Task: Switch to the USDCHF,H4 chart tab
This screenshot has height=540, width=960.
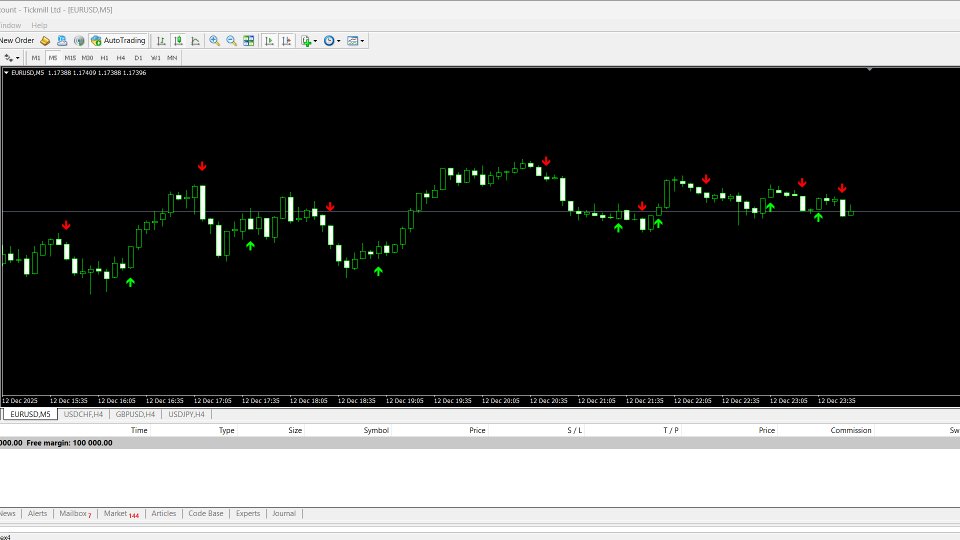Action: click(x=83, y=414)
